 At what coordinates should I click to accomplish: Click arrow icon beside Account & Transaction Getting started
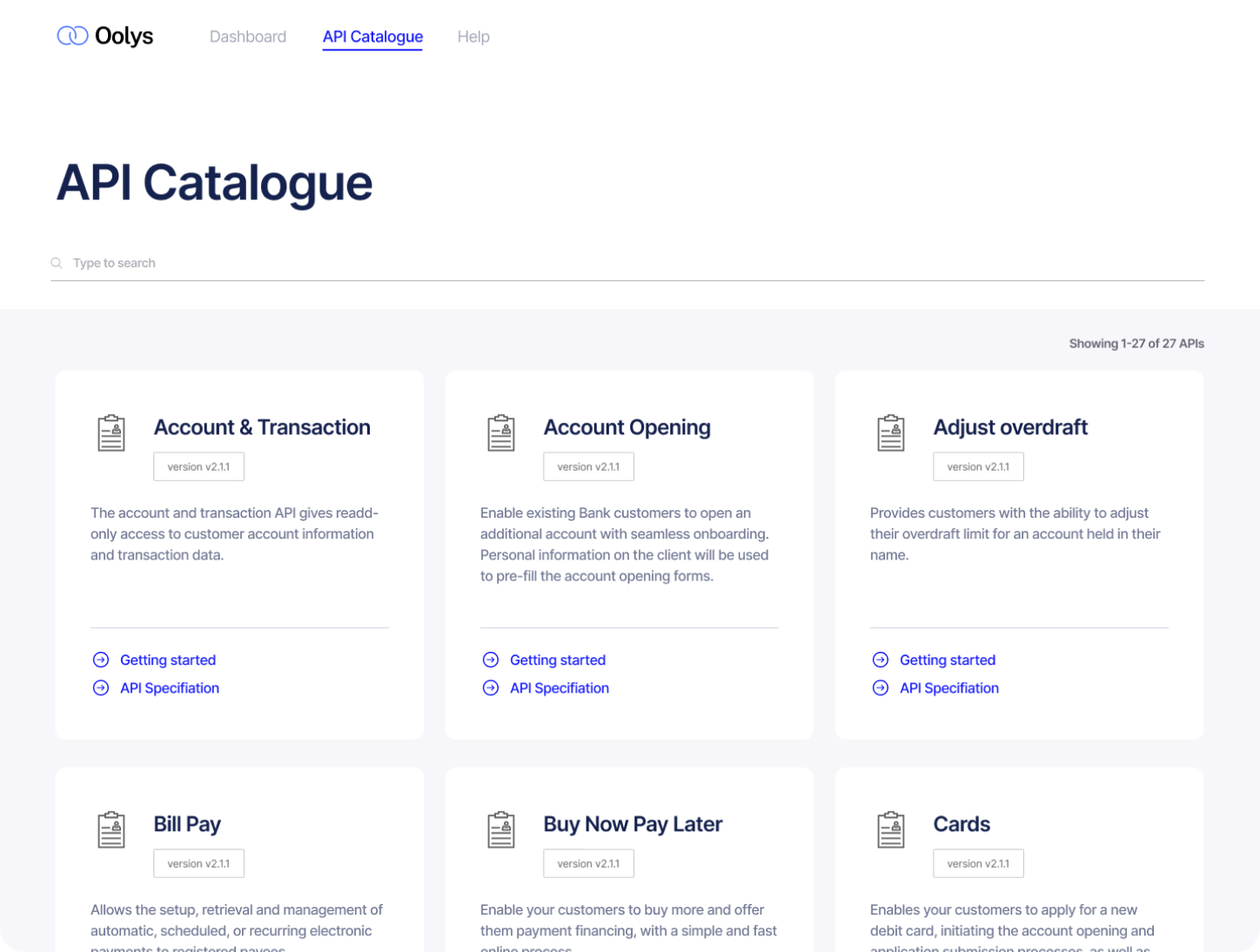tap(101, 660)
